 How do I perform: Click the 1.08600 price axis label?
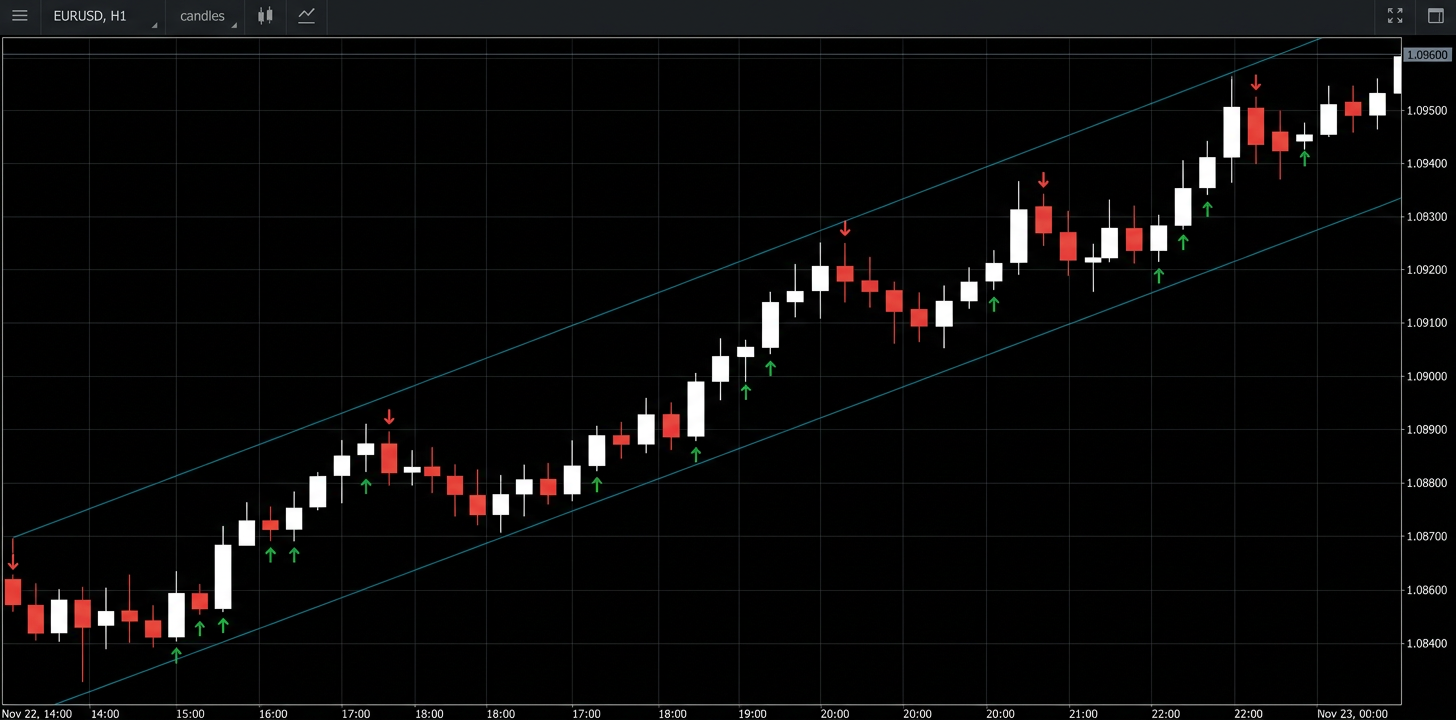coord(1428,590)
